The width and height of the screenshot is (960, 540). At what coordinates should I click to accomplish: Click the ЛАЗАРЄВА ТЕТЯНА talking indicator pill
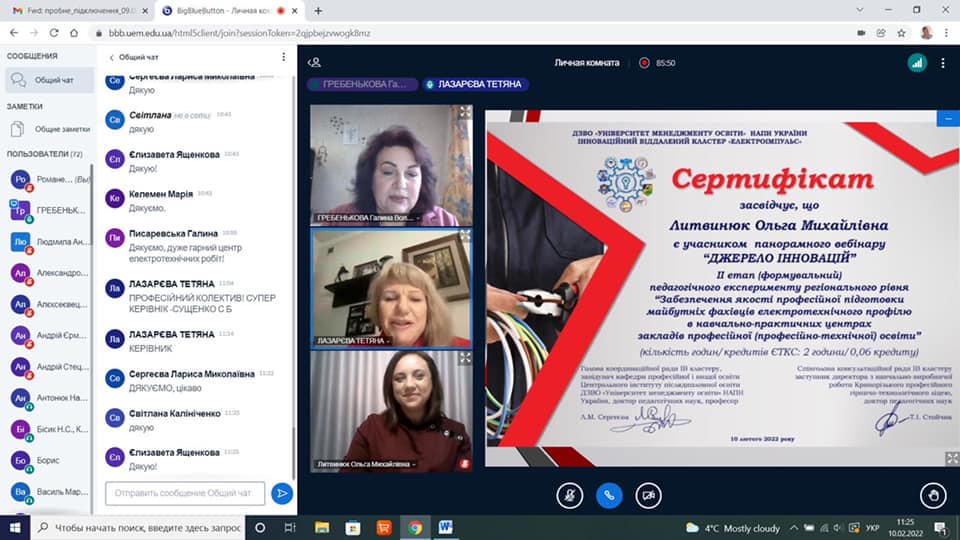(475, 85)
